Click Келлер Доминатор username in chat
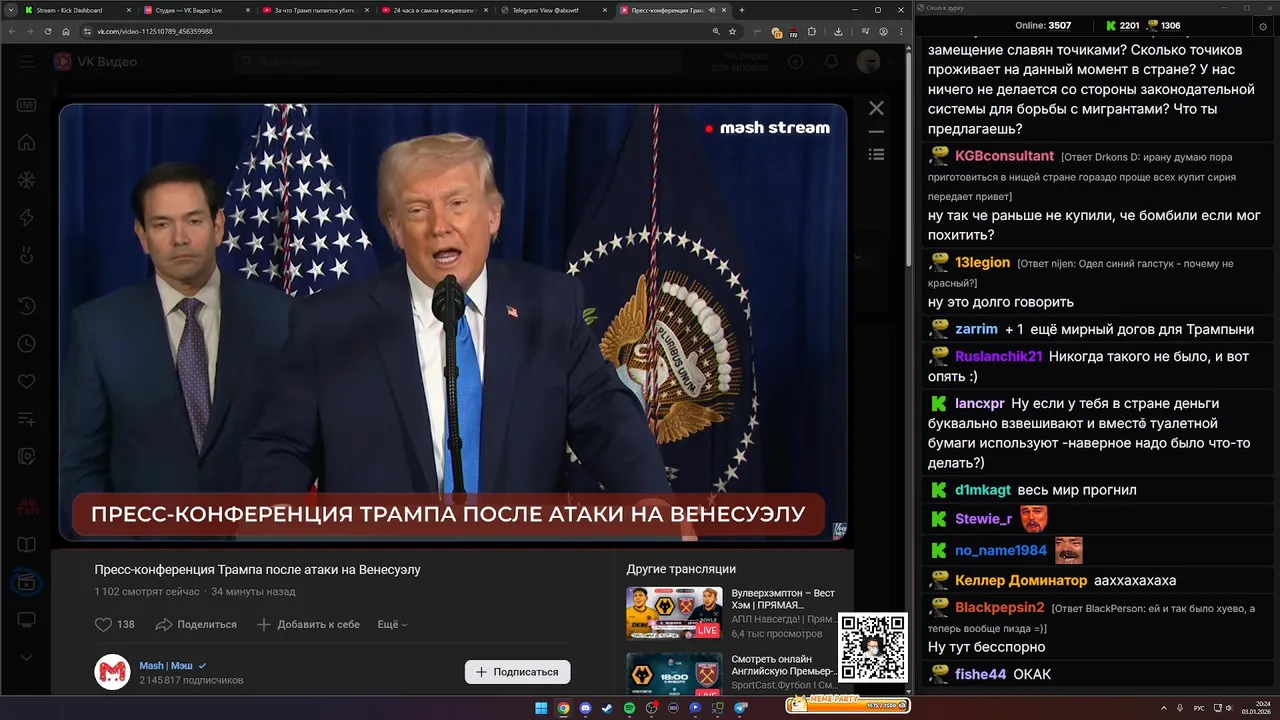 (x=1021, y=580)
